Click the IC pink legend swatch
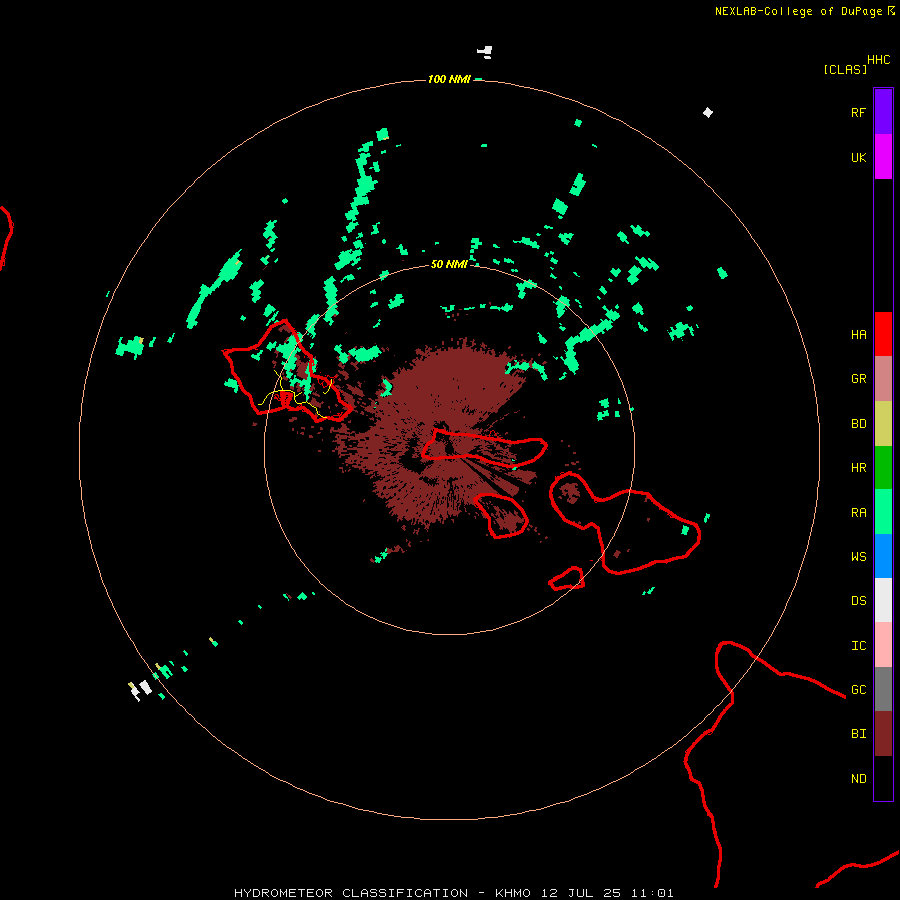This screenshot has width=900, height=900. (x=883, y=645)
